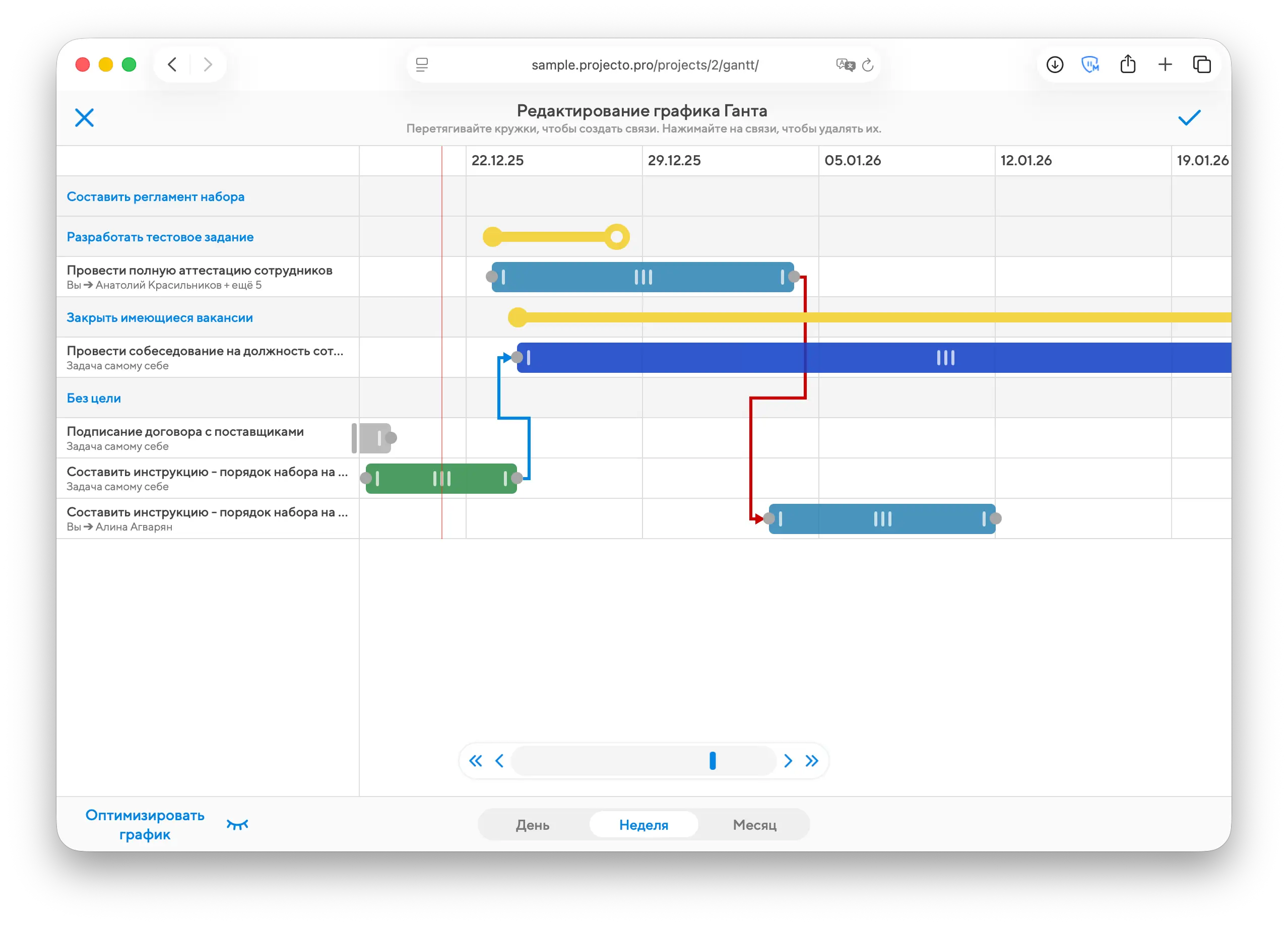The image size is (1288, 926).
Task: Jump to timeline start with double-left chevrons
Action: pyautogui.click(x=475, y=761)
